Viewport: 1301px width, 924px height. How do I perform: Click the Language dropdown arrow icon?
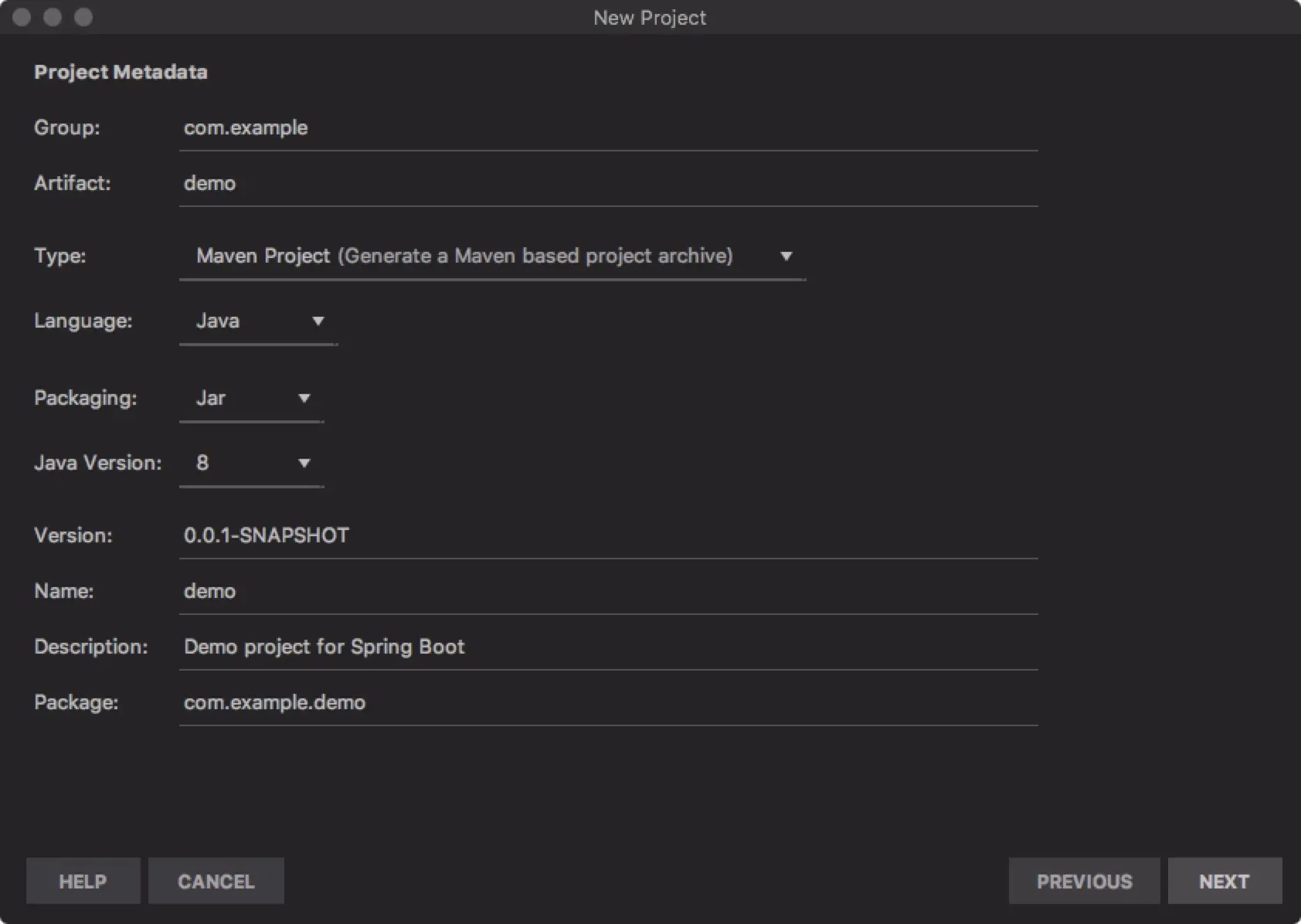(318, 321)
